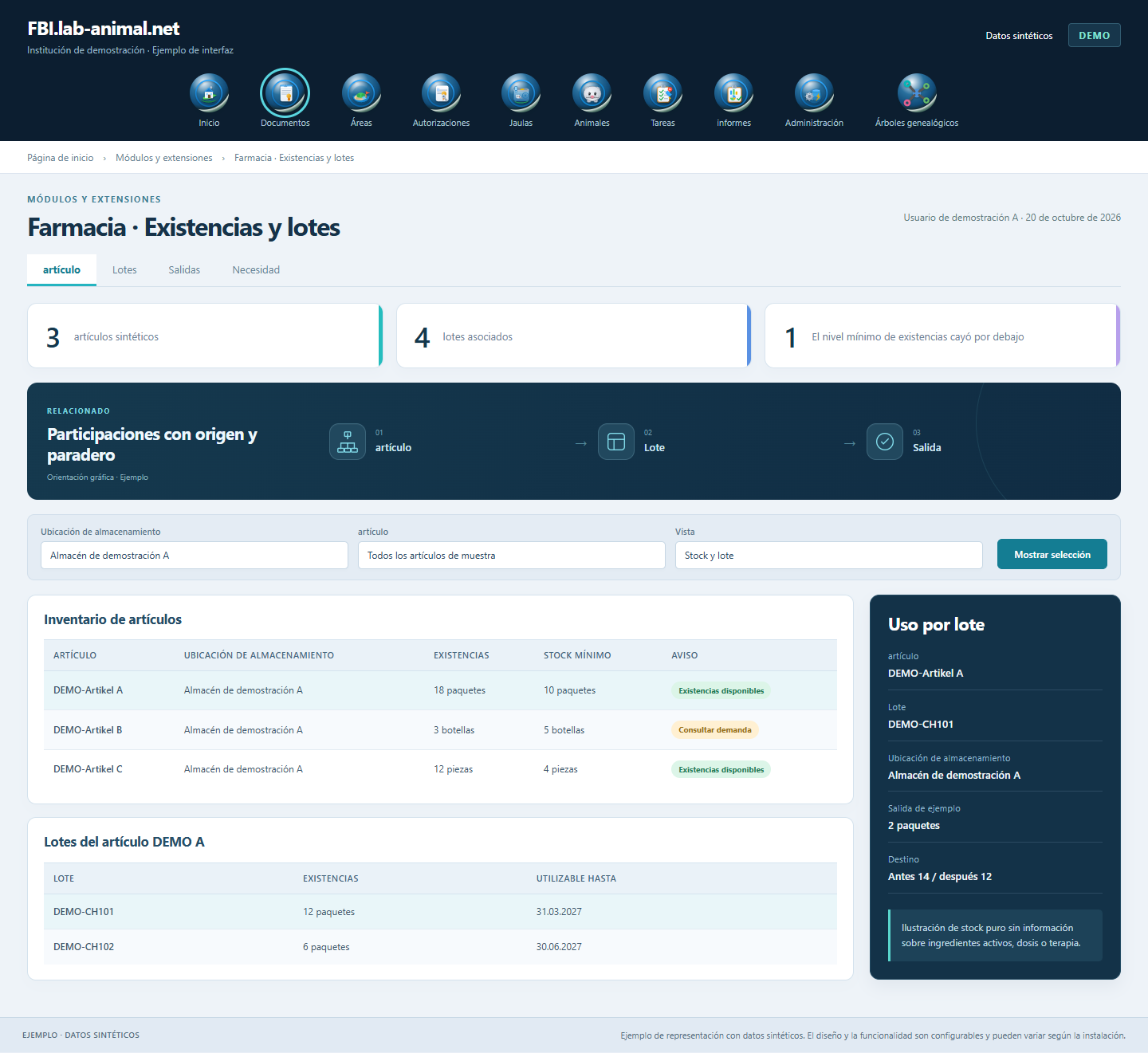Open the Administración icon
Viewport: 1148px width, 1053px height.
pos(814,93)
